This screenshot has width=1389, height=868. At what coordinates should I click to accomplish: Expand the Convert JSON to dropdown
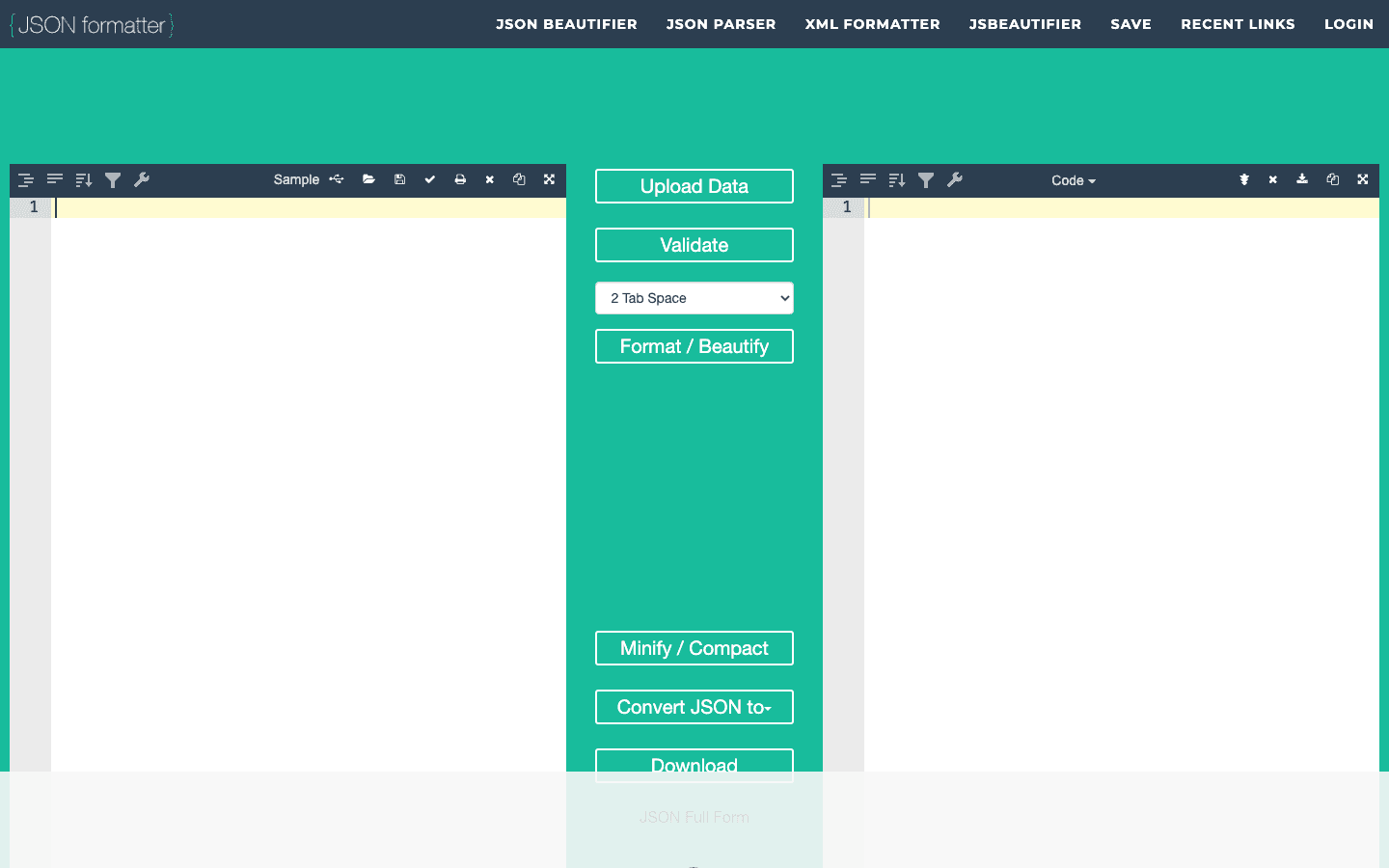click(694, 707)
